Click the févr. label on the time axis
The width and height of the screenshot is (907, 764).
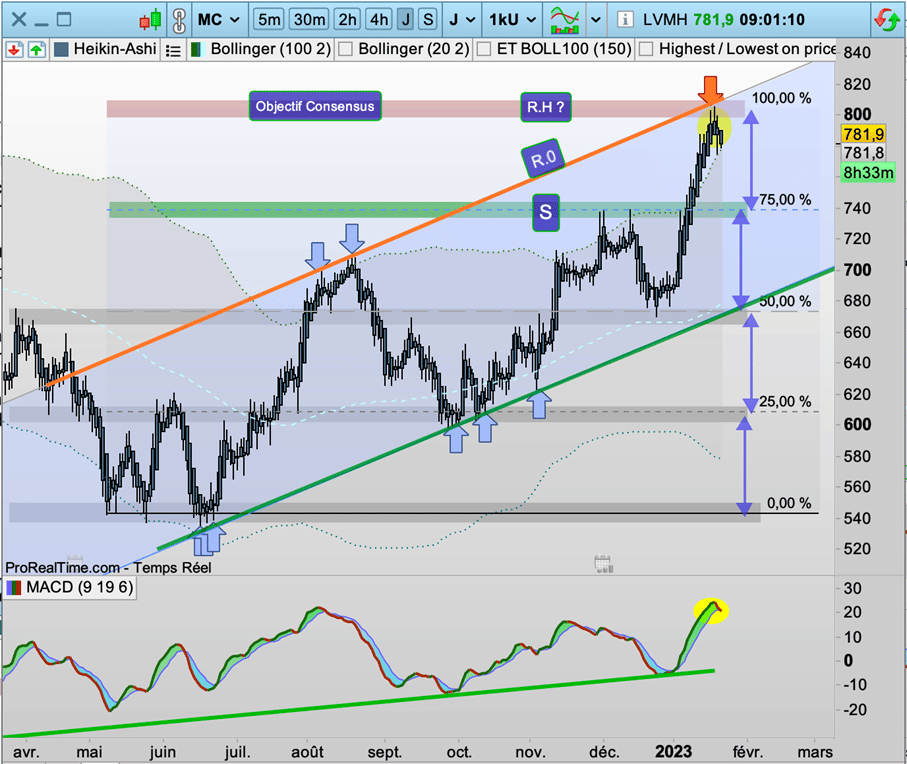pos(748,752)
